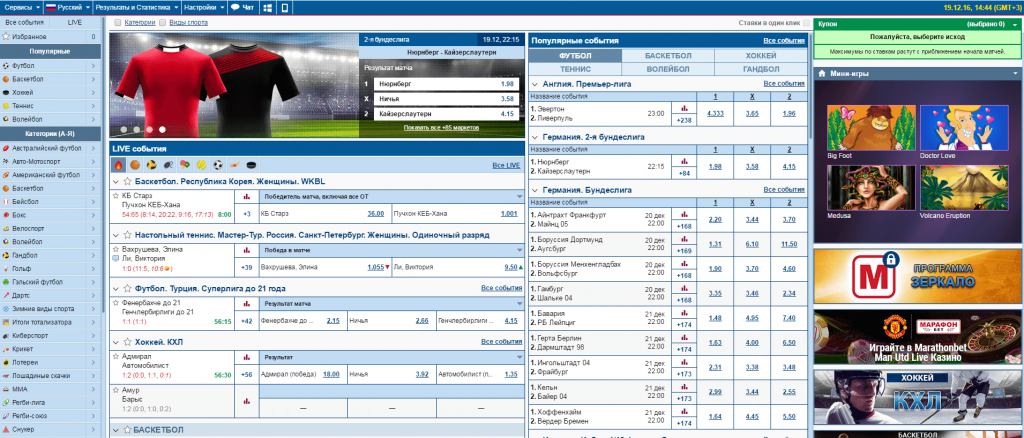The image size is (1024, 438).
Task: Click the Избранное star in sidebar
Action: coord(6,37)
